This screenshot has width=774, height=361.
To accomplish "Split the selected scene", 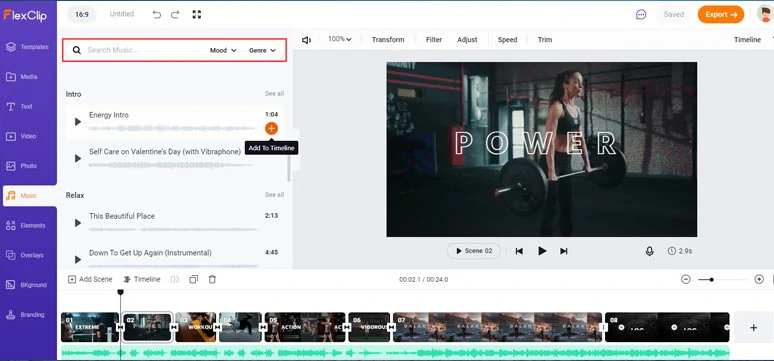I will click(x=175, y=280).
